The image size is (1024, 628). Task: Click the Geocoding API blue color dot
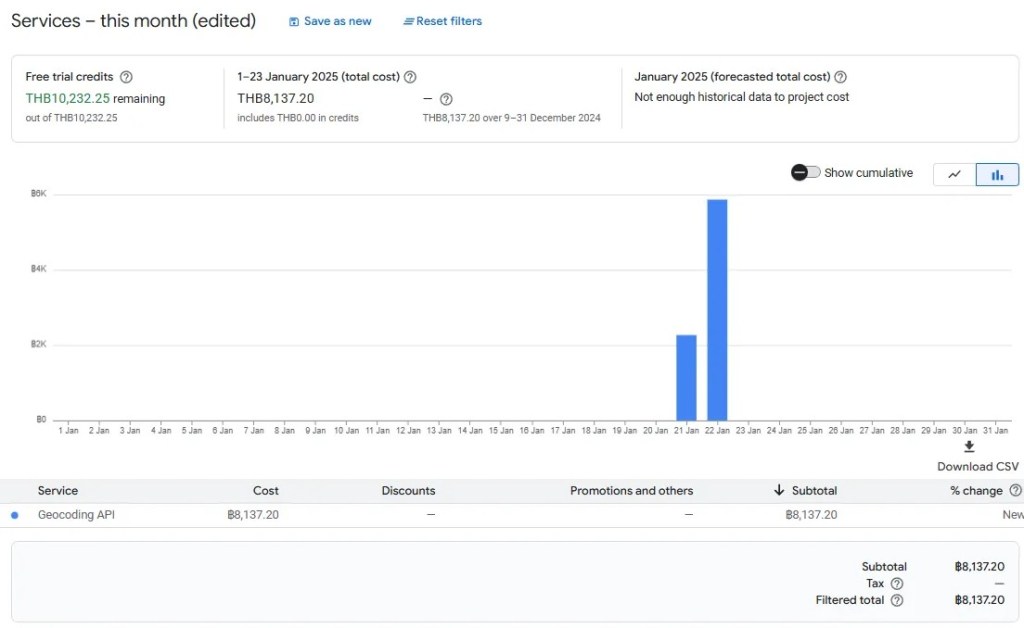14,516
